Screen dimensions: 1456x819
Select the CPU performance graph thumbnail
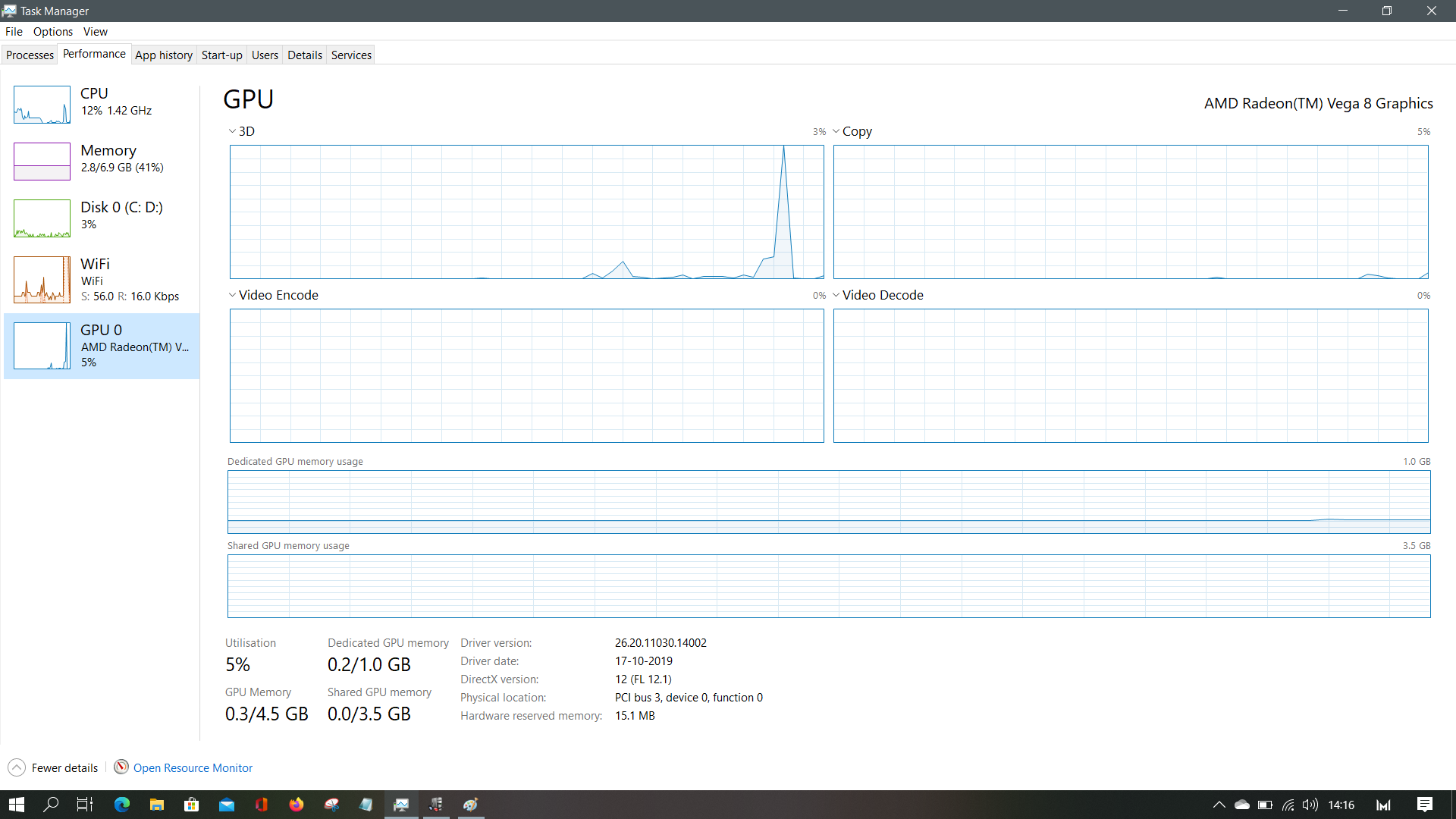(42, 105)
